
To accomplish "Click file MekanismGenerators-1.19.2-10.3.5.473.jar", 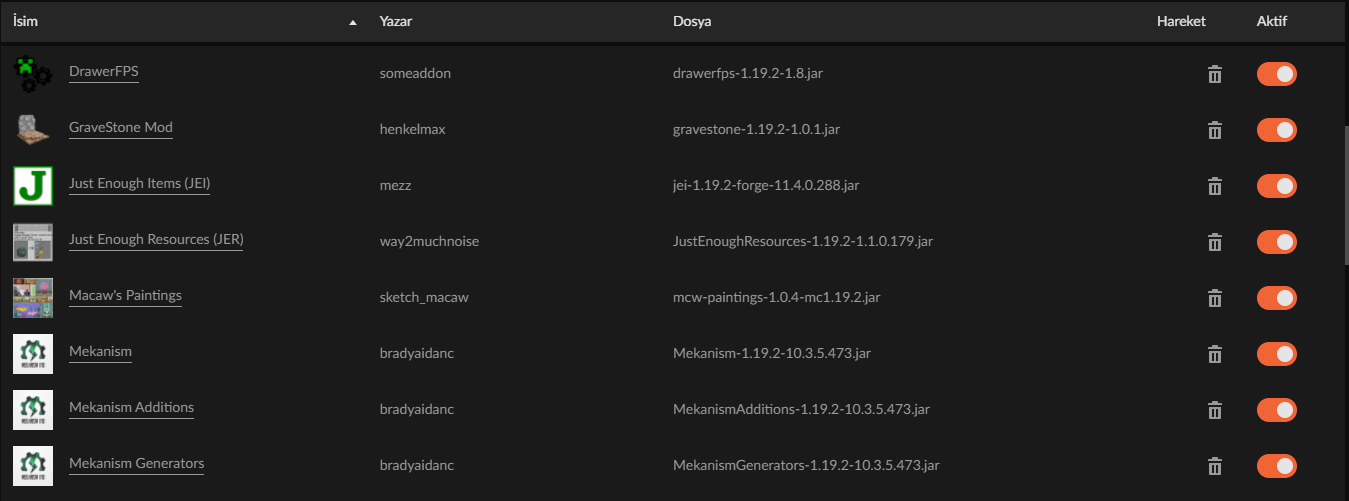I will (806, 466).
